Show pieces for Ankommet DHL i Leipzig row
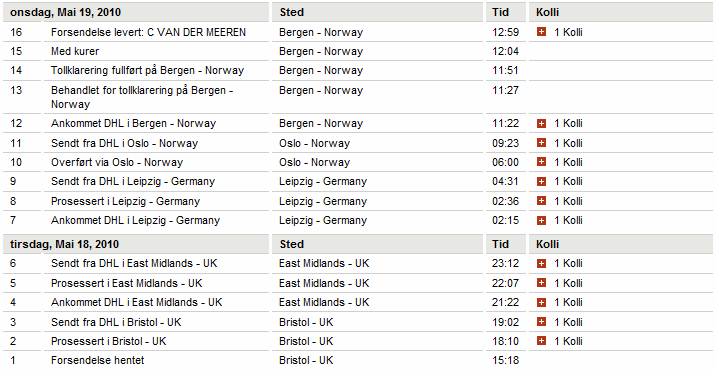716x370 pixels. coord(542,220)
